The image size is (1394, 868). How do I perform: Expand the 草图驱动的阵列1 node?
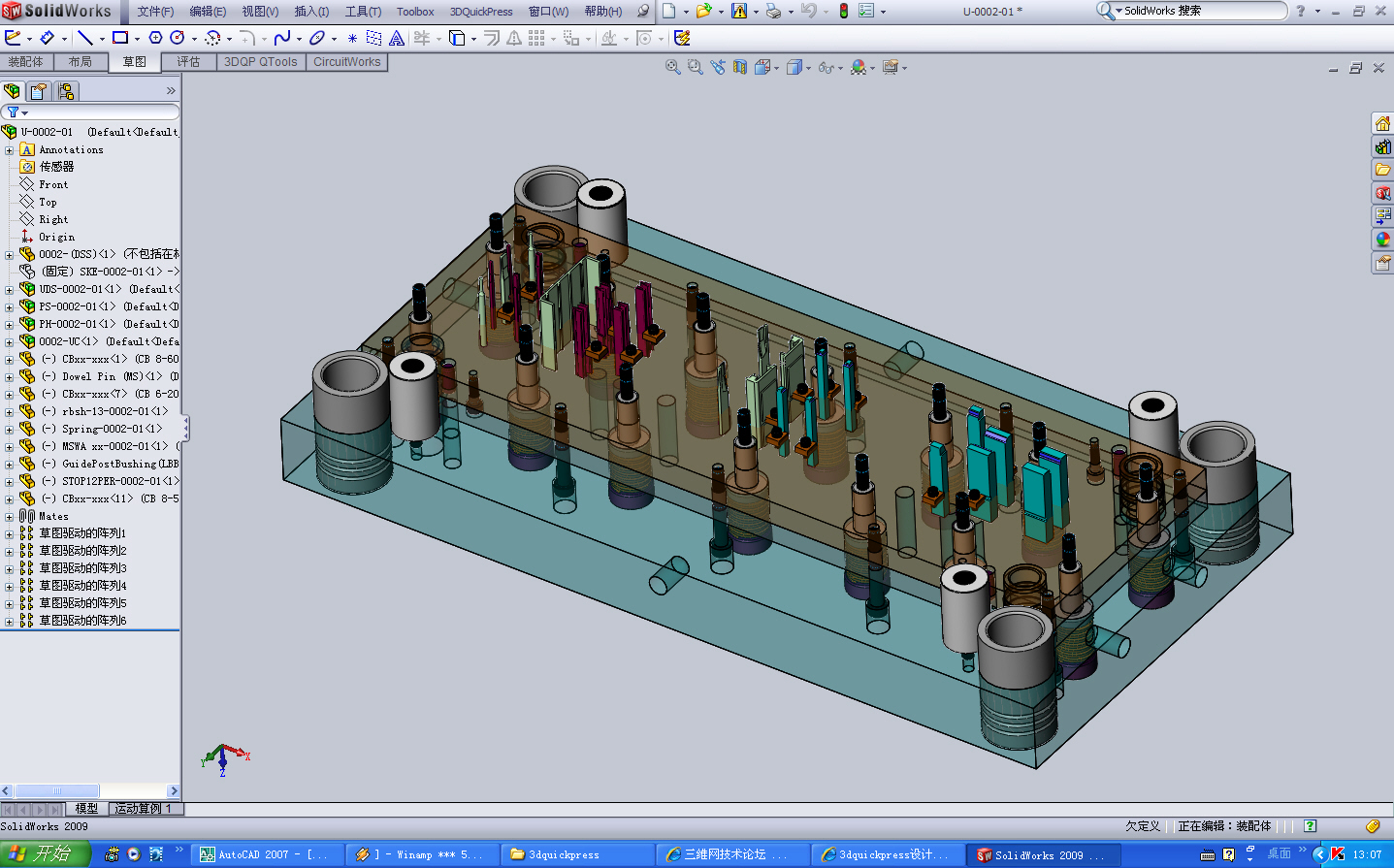pyautogui.click(x=9, y=534)
